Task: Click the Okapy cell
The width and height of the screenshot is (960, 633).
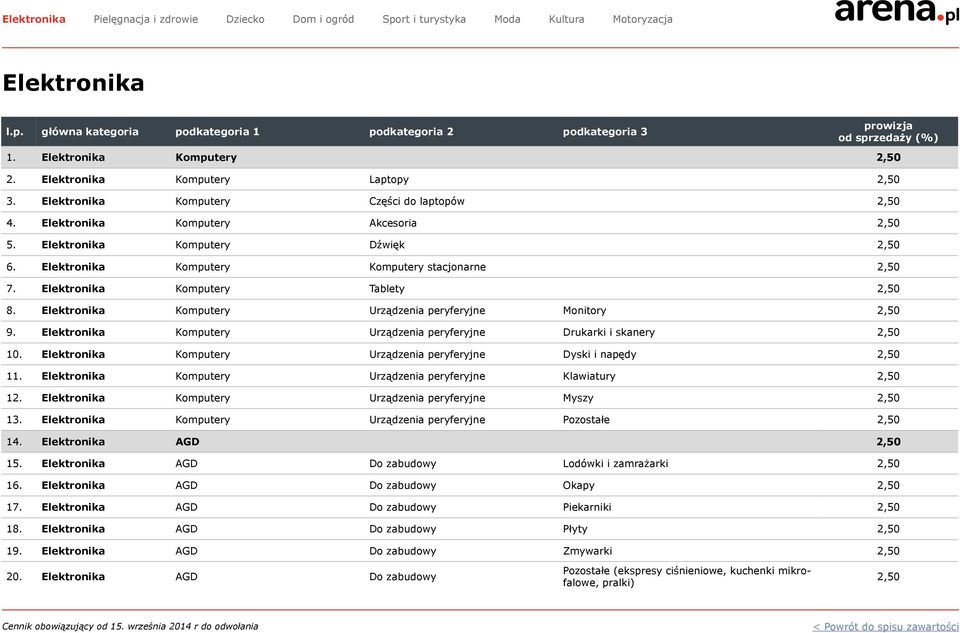Action: click(x=579, y=485)
